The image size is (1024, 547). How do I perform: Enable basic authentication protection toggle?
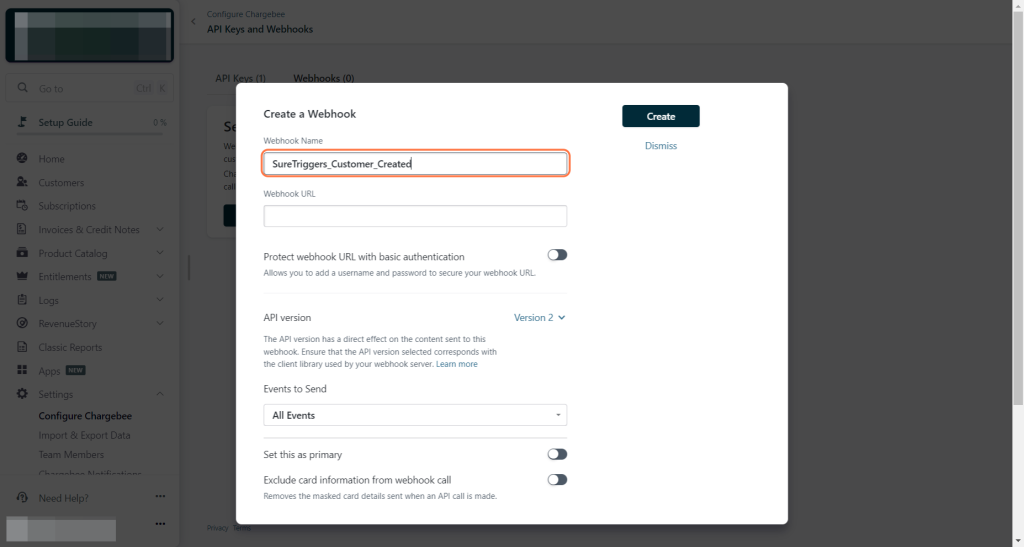point(557,255)
